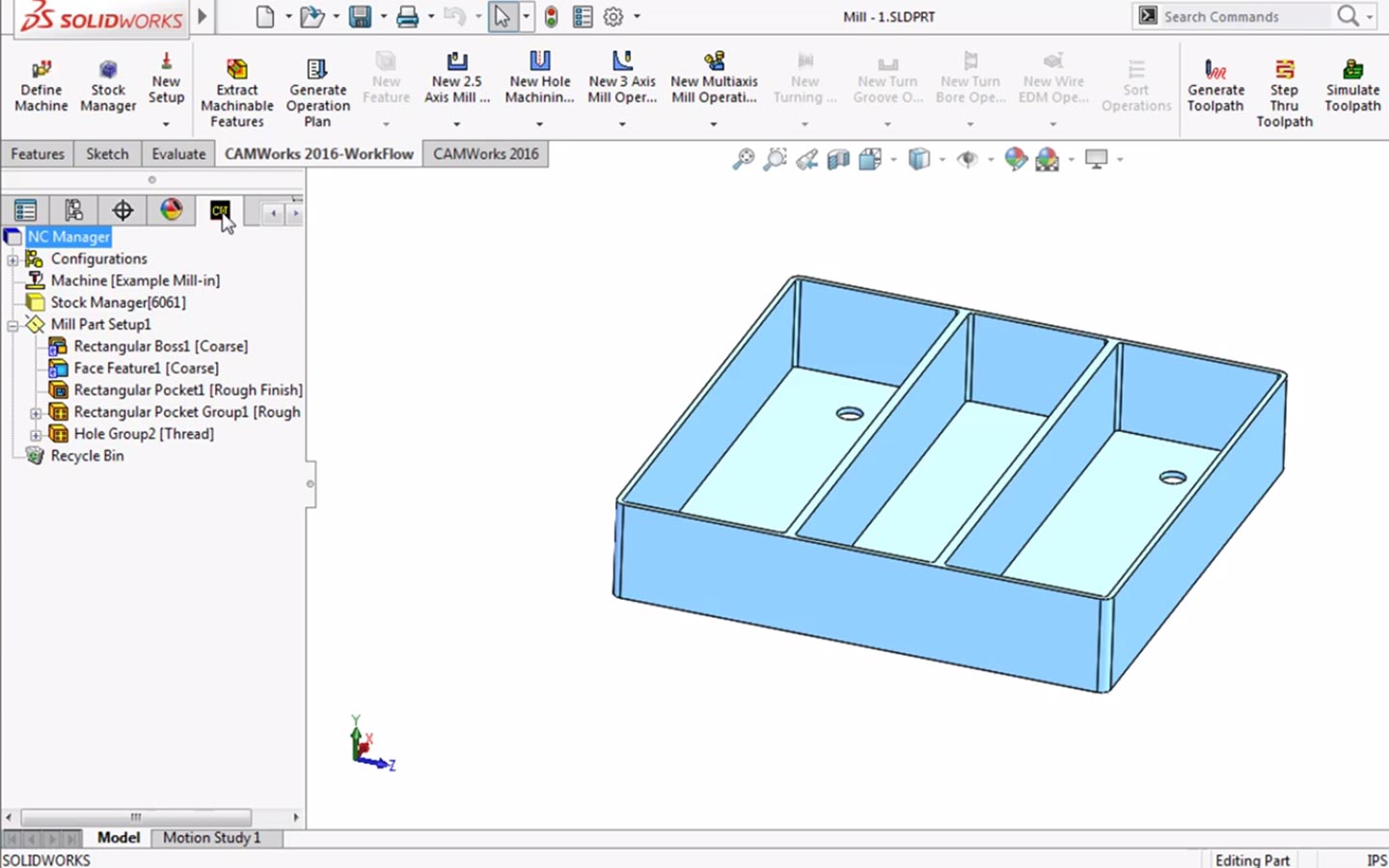Open the New Setup dropdown arrow
1389x868 pixels.
[x=166, y=124]
